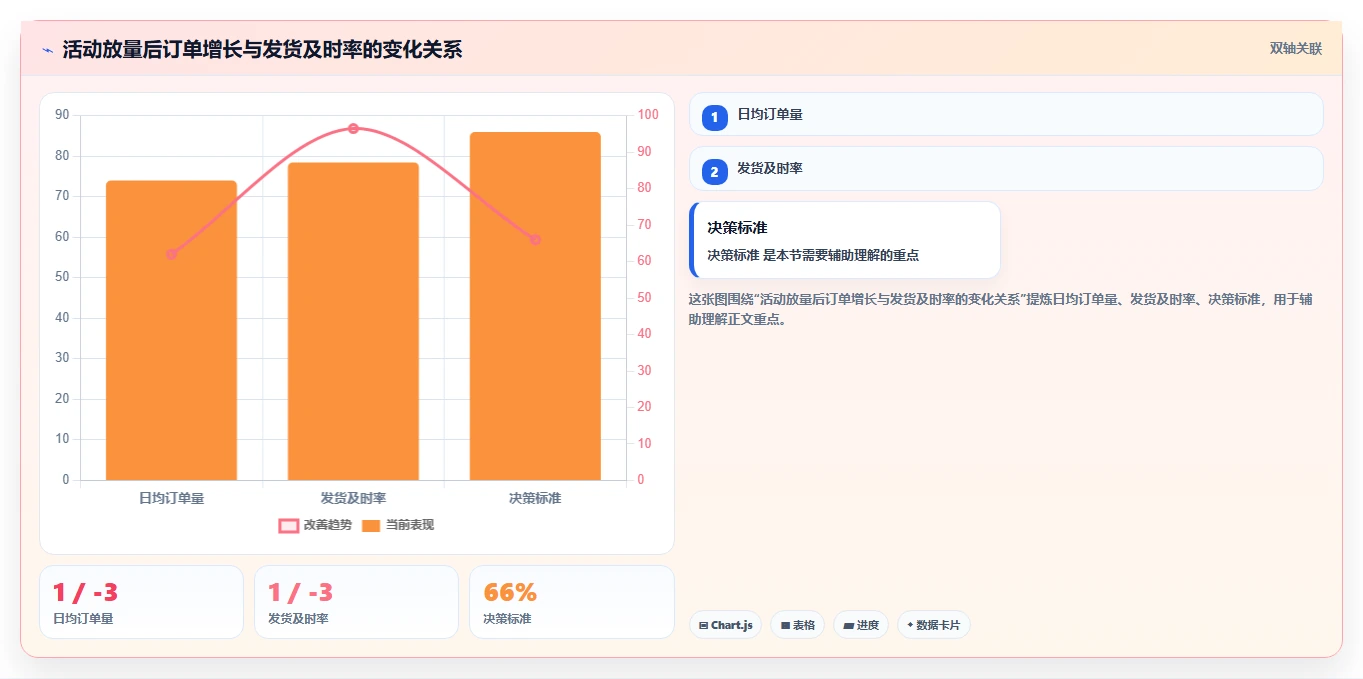Click the blue number 2 badge
1363x679 pixels.
coord(714,172)
